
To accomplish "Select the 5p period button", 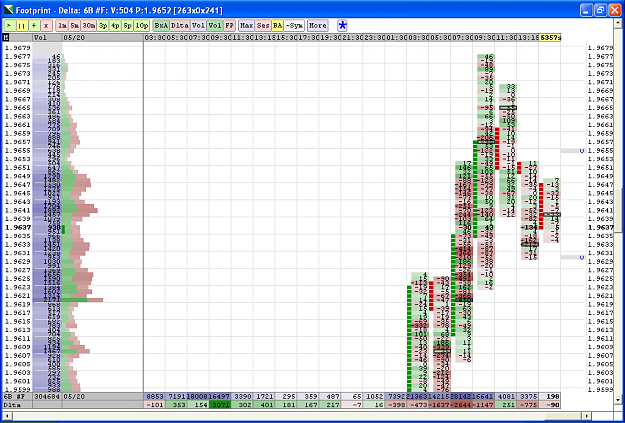I will coord(128,26).
